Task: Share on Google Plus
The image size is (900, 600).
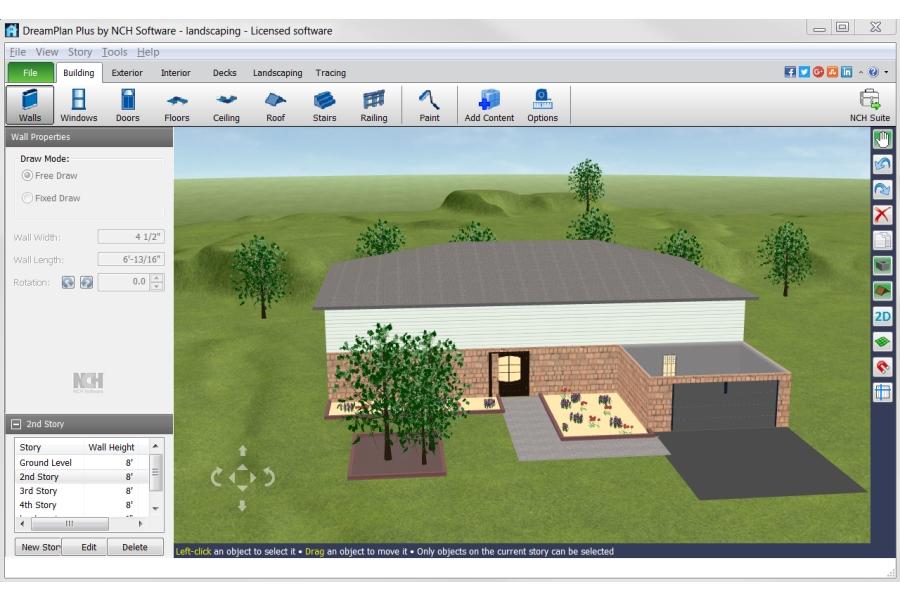Action: pyautogui.click(x=818, y=72)
